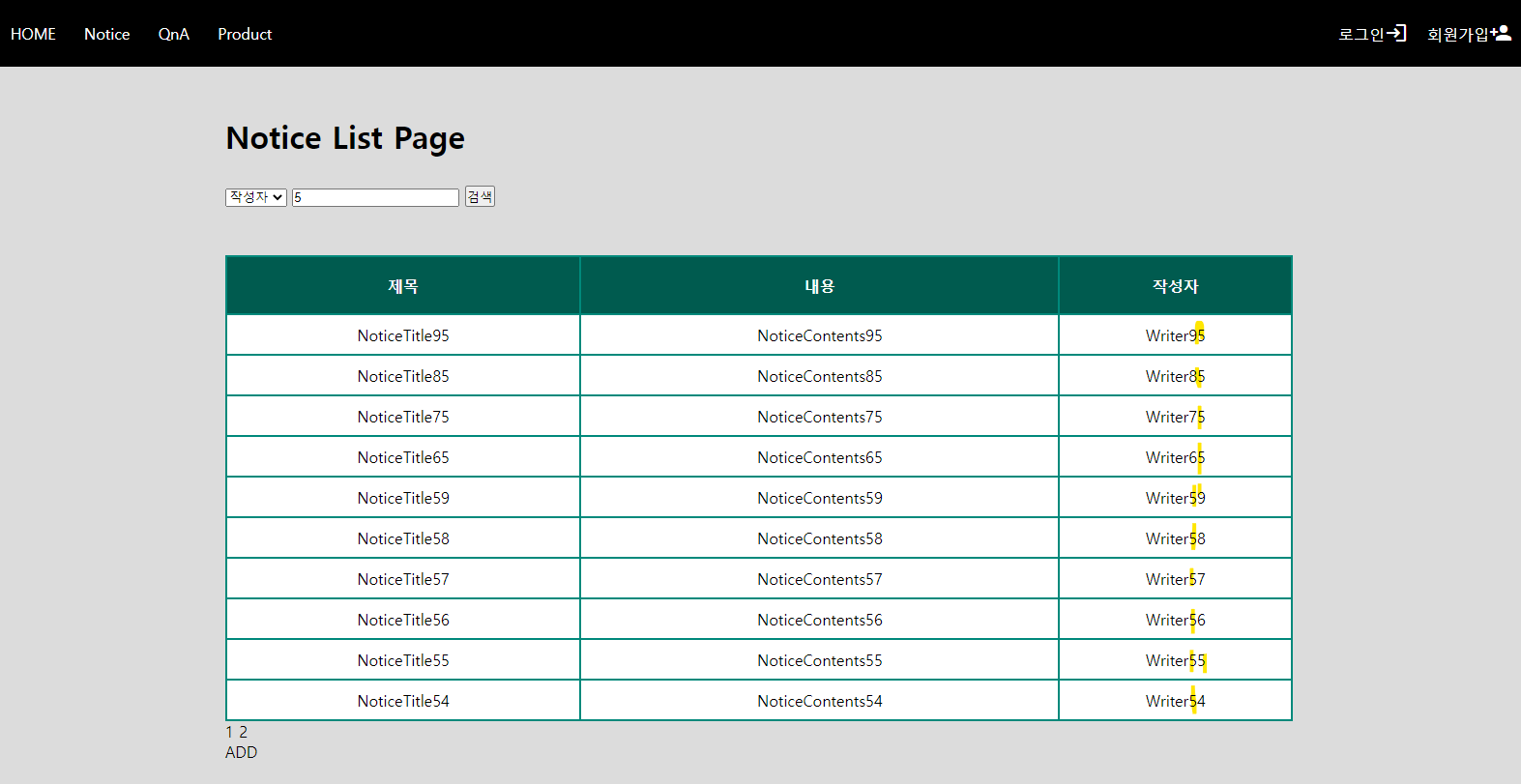Go to page 2 of the list
1521x784 pixels.
coord(244,732)
